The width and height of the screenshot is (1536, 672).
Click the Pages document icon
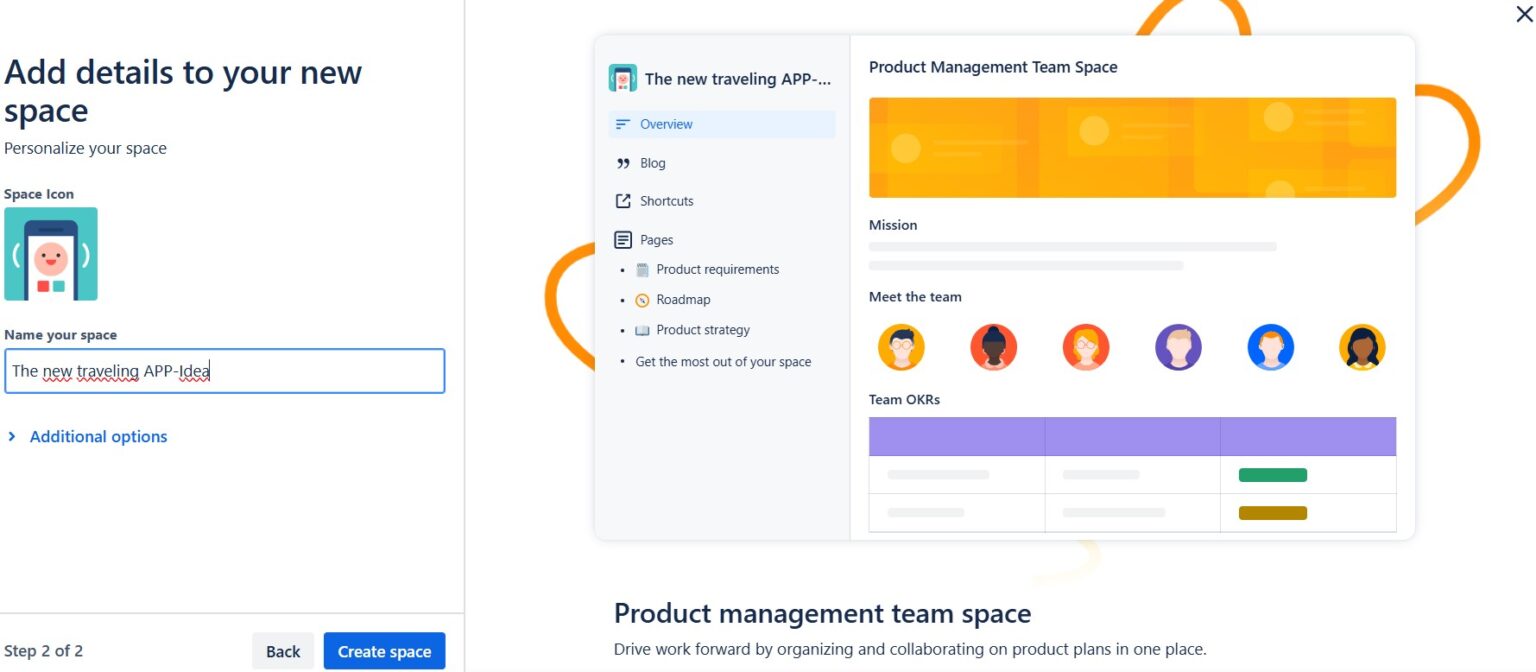pos(623,240)
